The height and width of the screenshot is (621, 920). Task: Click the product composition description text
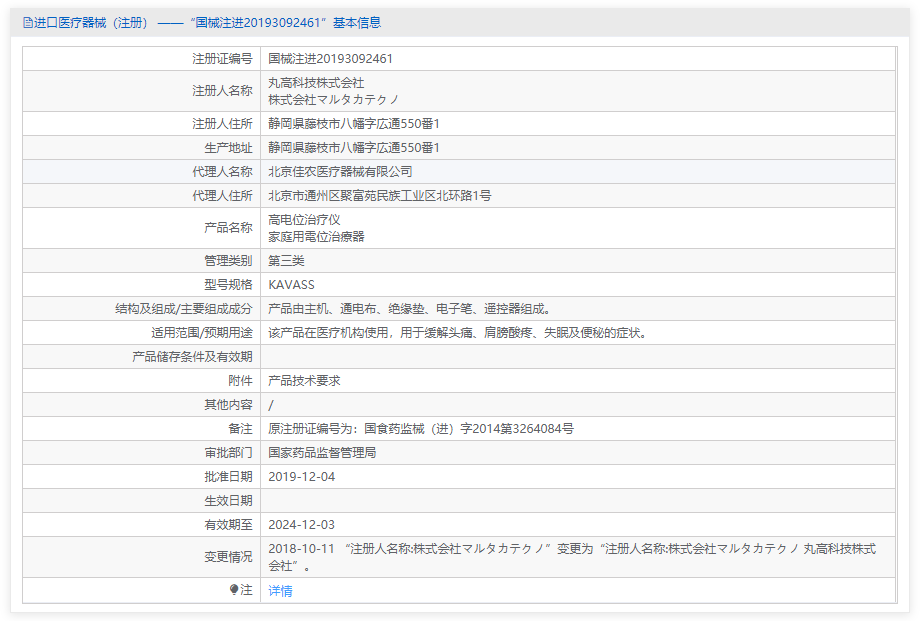coord(410,309)
